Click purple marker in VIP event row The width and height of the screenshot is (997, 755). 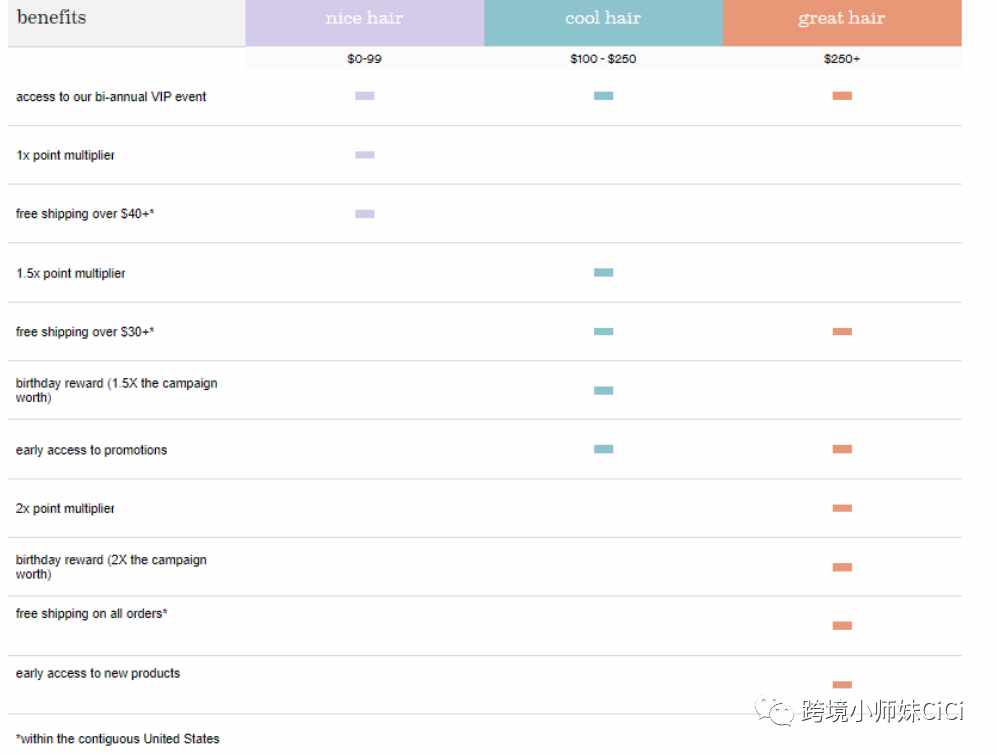point(365,96)
